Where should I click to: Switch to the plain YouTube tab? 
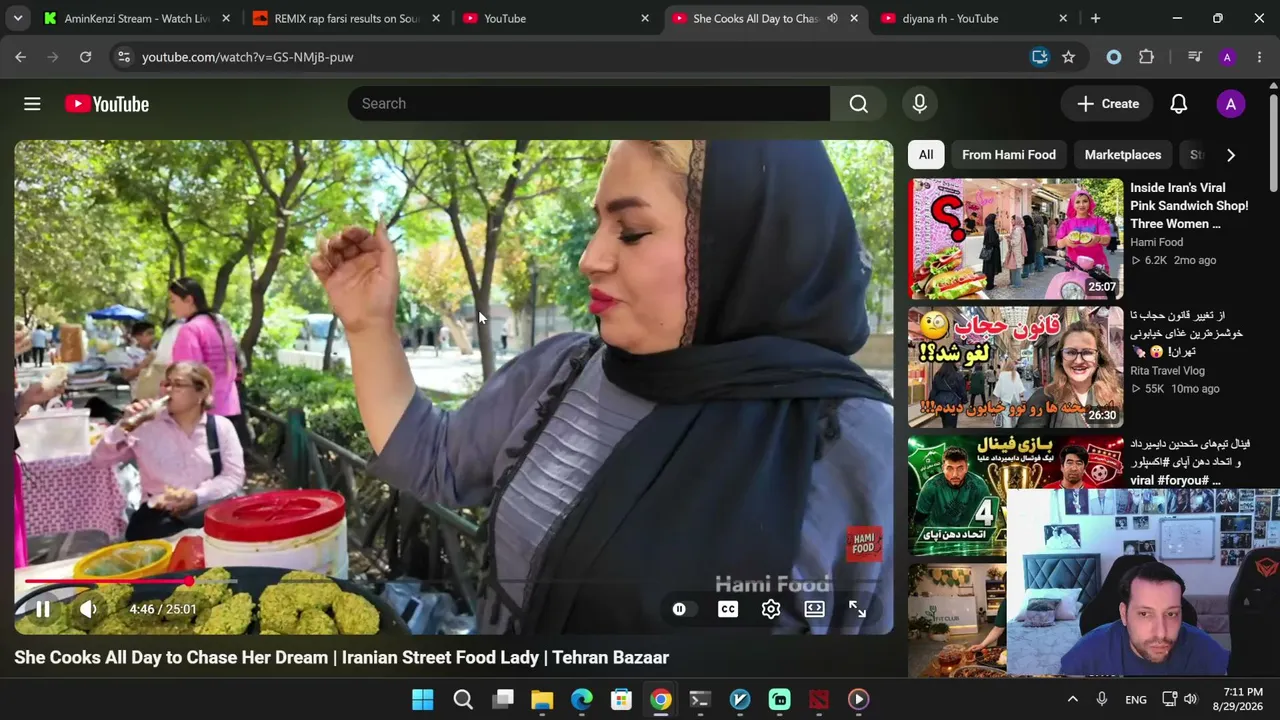(555, 18)
